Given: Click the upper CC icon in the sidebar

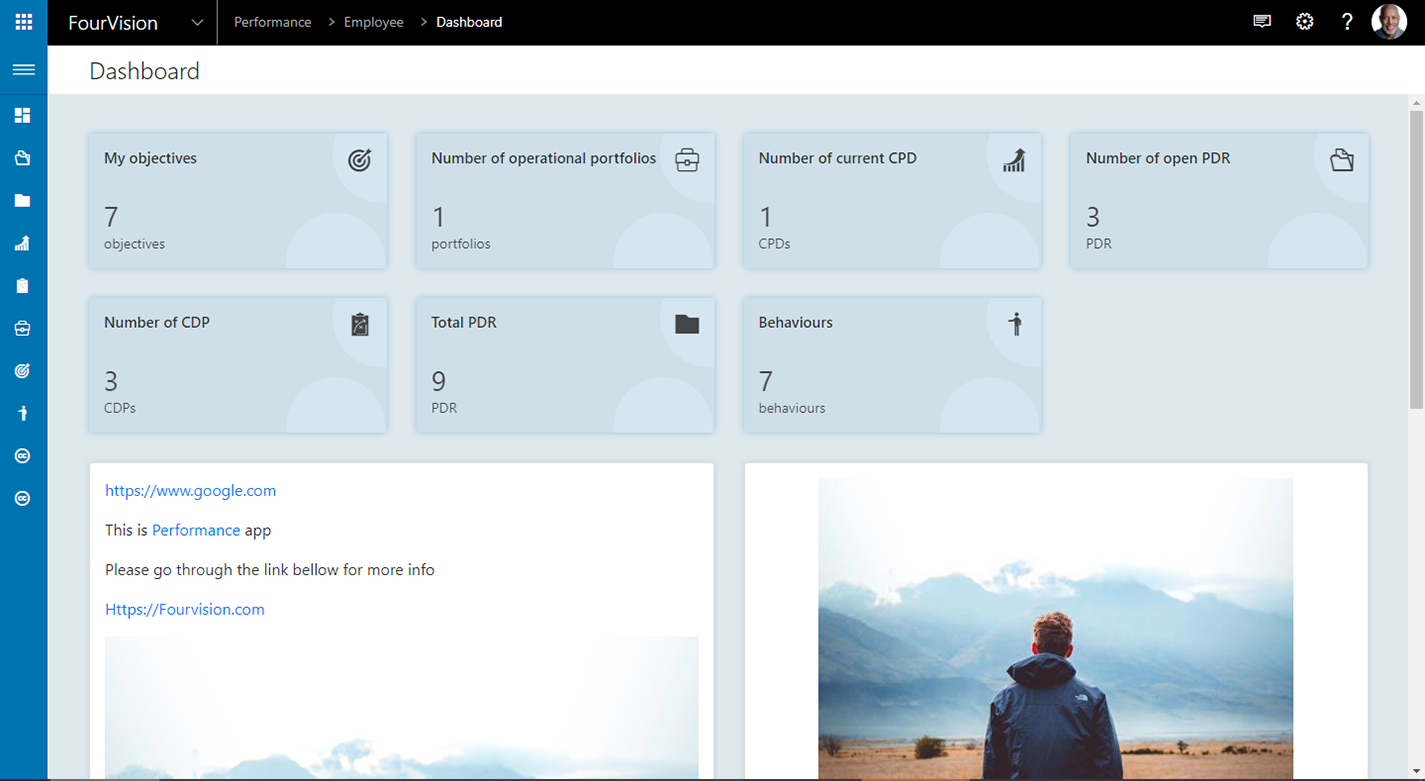Looking at the screenshot, I should pyautogui.click(x=23, y=456).
